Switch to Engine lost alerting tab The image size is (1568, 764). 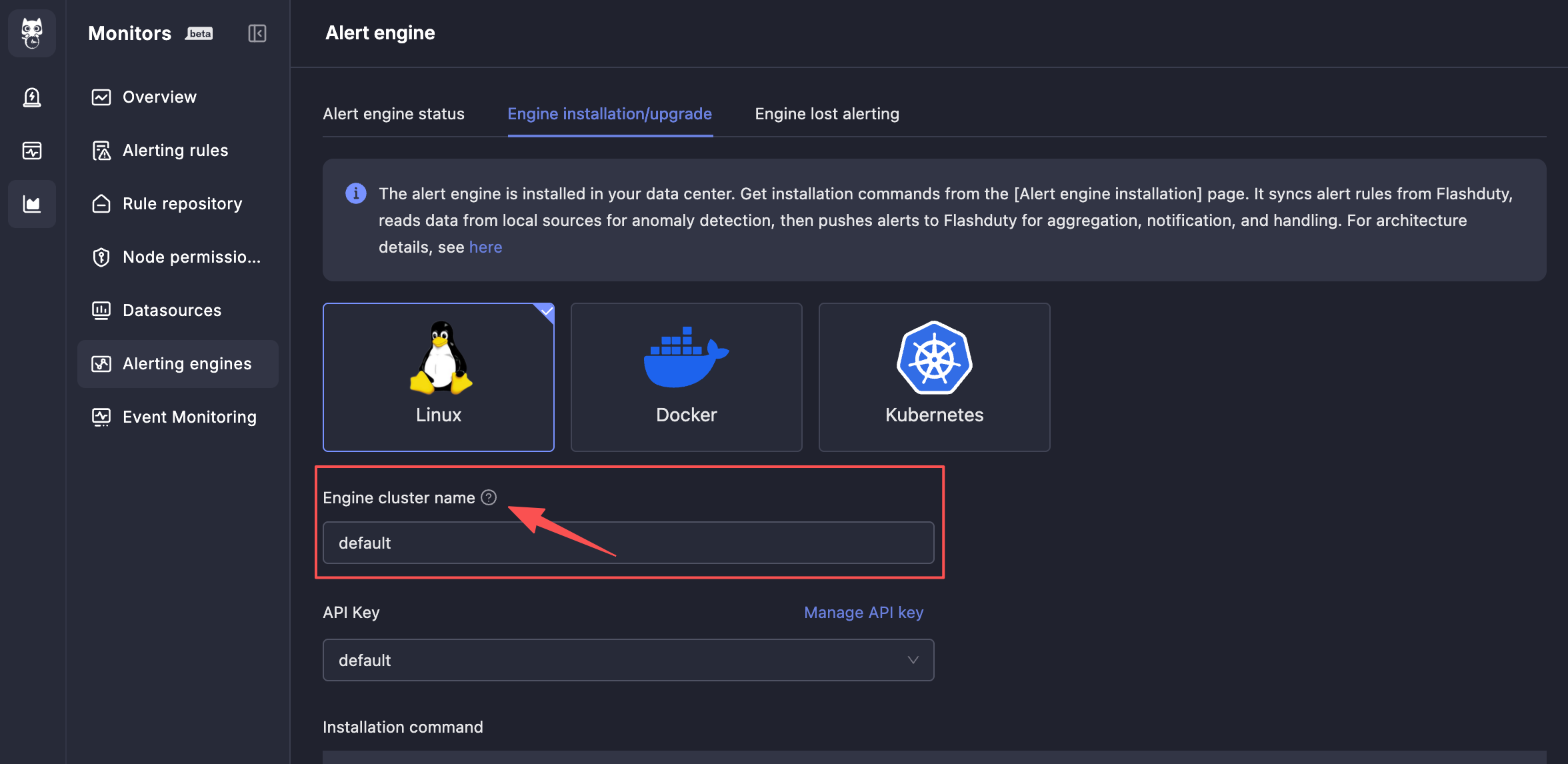click(x=827, y=114)
